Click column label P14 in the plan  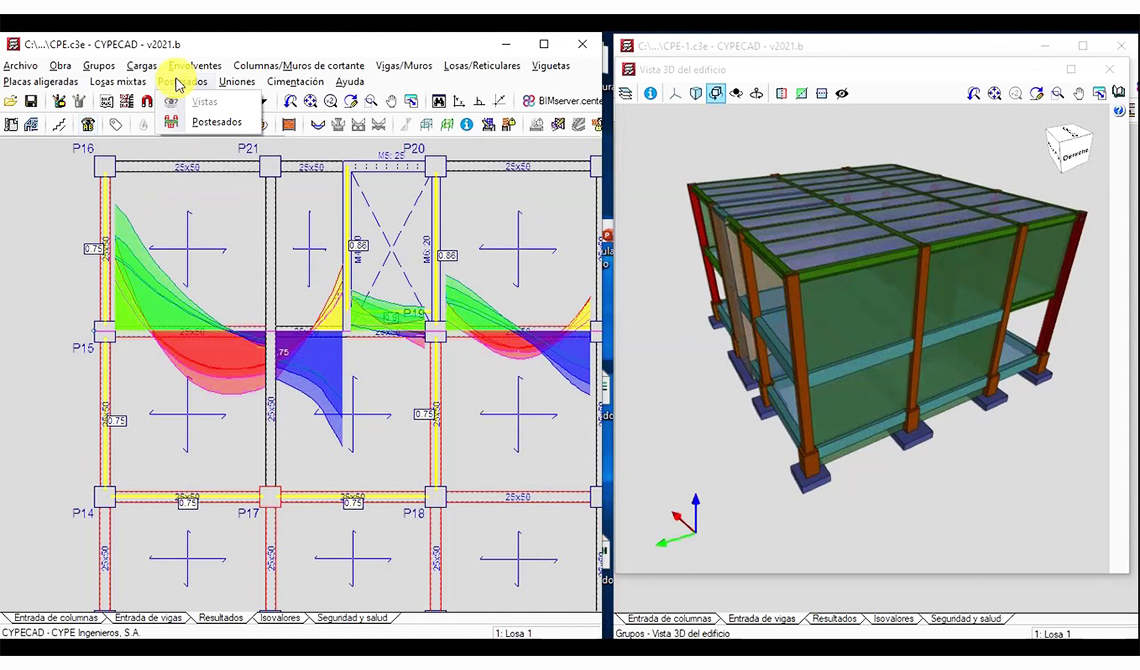click(x=83, y=513)
